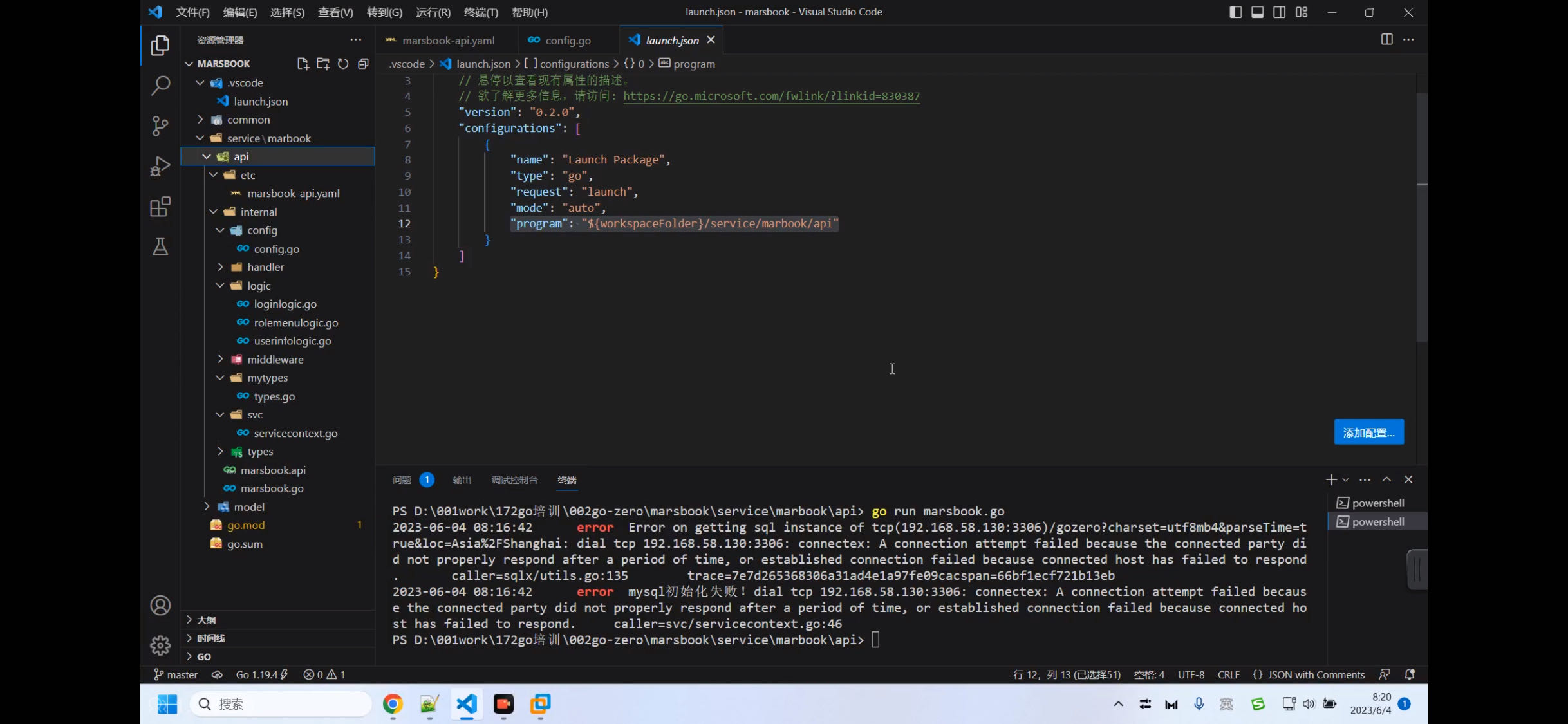This screenshot has width=1568, height=724.
Task: Synchronize changes cloud icon in status bar
Action: coord(217,674)
